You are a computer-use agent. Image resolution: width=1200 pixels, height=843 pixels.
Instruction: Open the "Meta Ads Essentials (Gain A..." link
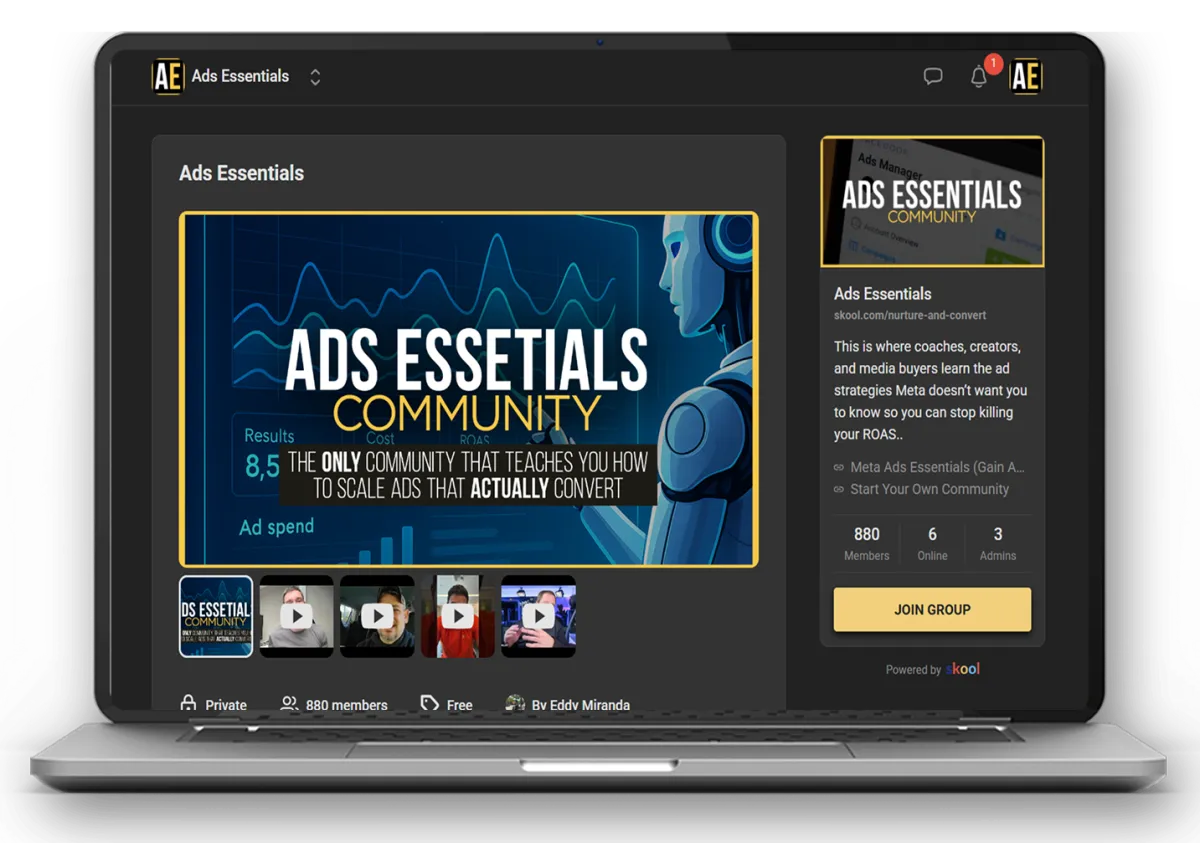coord(937,467)
